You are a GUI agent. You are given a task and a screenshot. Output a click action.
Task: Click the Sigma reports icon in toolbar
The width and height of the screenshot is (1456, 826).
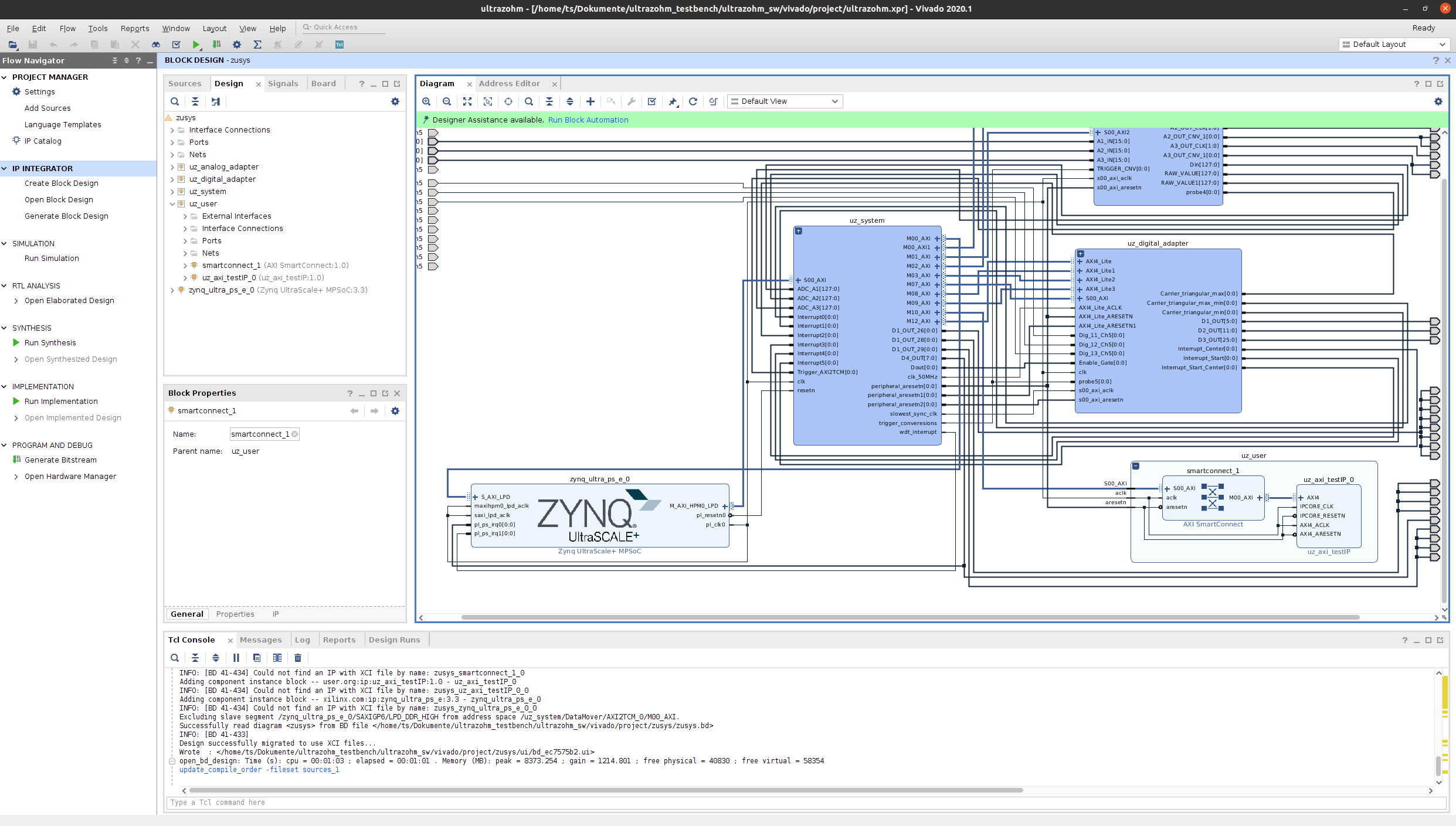tap(257, 45)
